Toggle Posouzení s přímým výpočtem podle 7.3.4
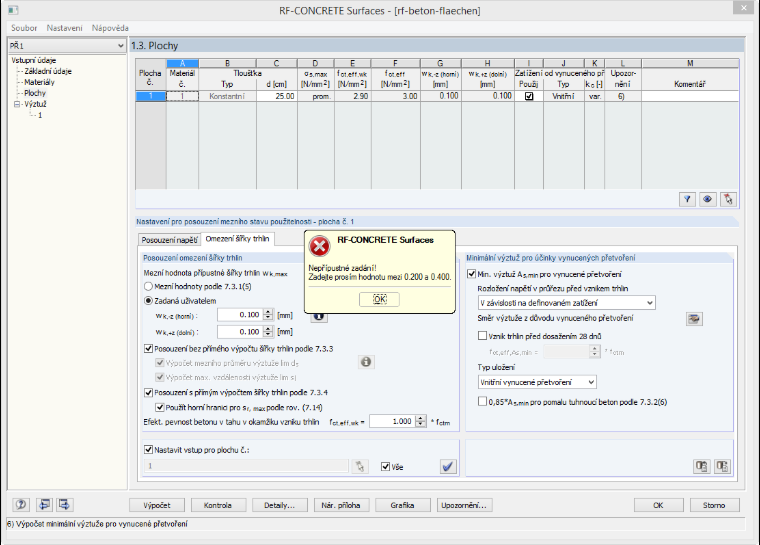The width and height of the screenshot is (760, 545). pos(148,392)
